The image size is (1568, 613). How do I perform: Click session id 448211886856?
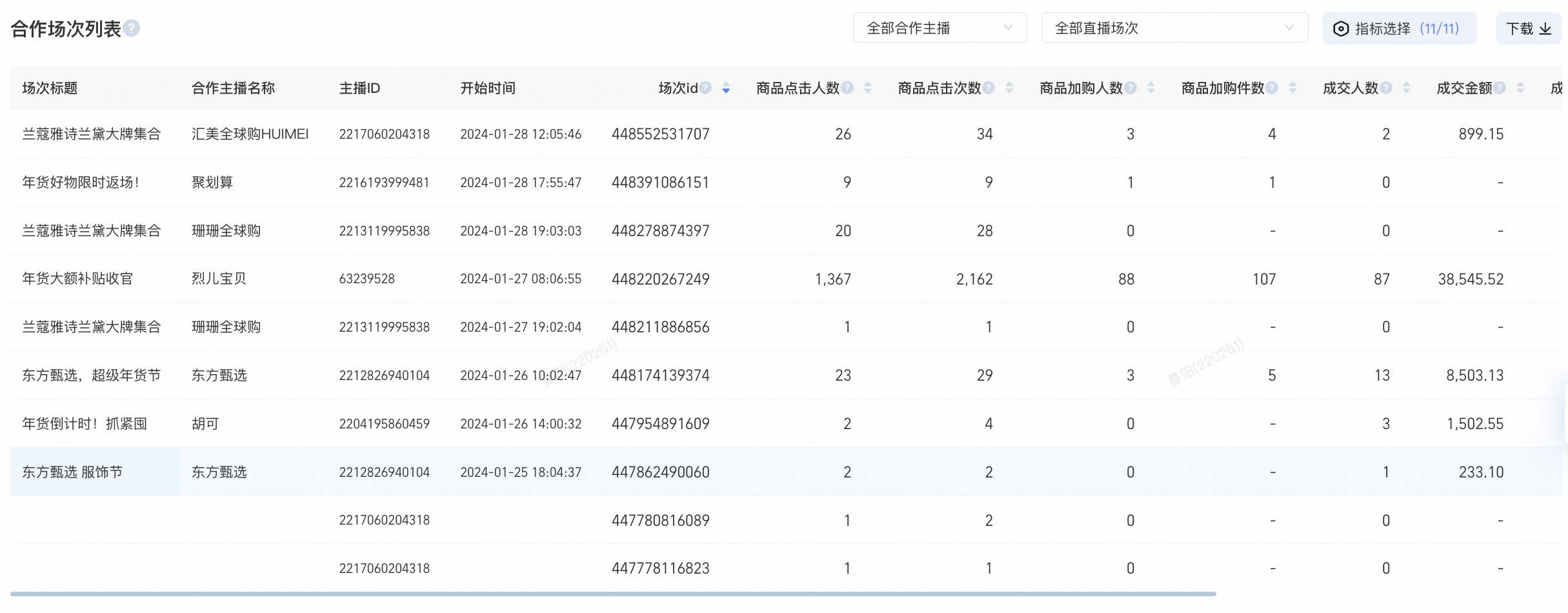click(x=661, y=327)
